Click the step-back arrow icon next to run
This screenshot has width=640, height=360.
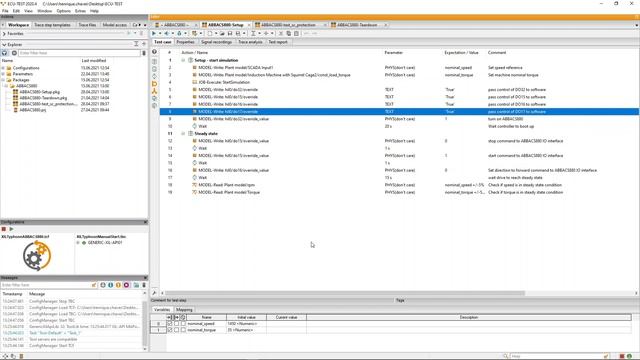click(x=167, y=33)
